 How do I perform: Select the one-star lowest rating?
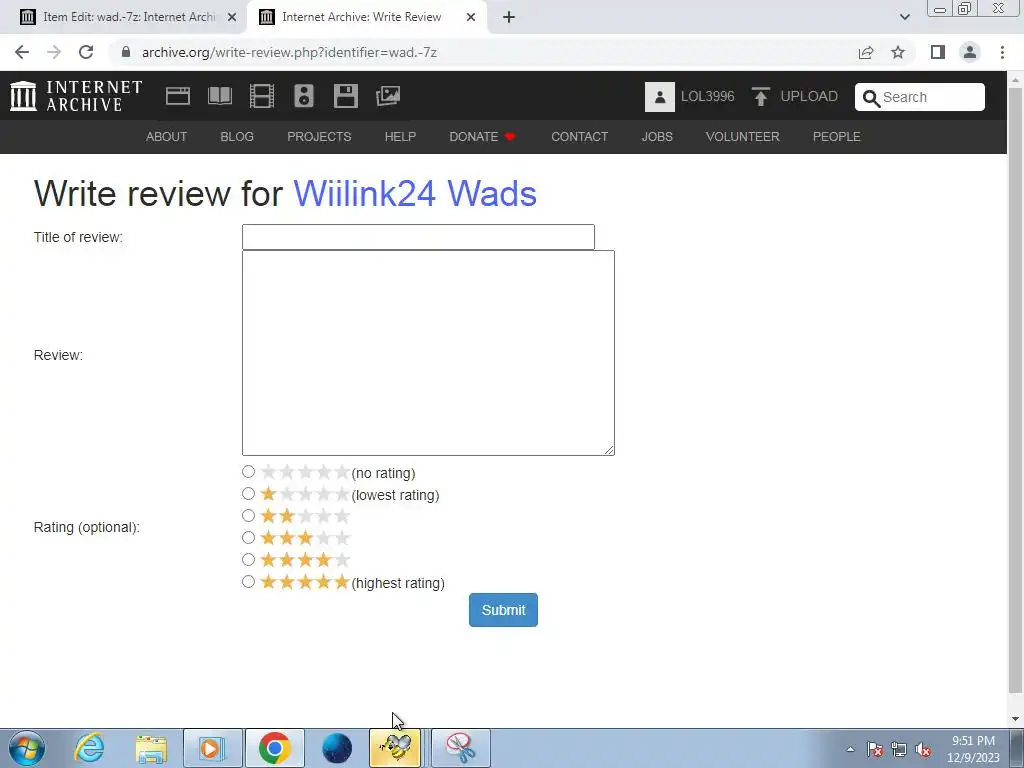point(248,494)
